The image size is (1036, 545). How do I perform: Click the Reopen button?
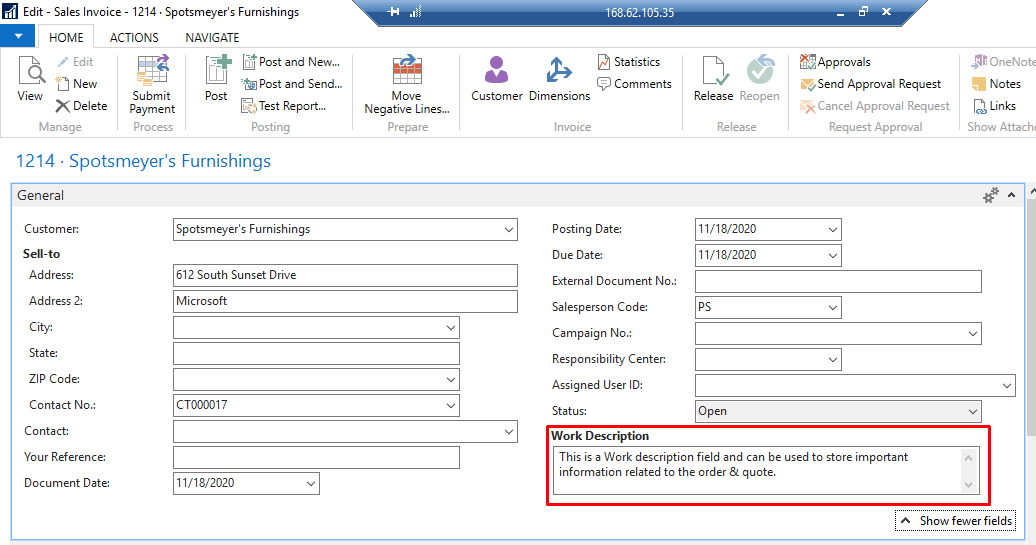pyautogui.click(x=760, y=79)
